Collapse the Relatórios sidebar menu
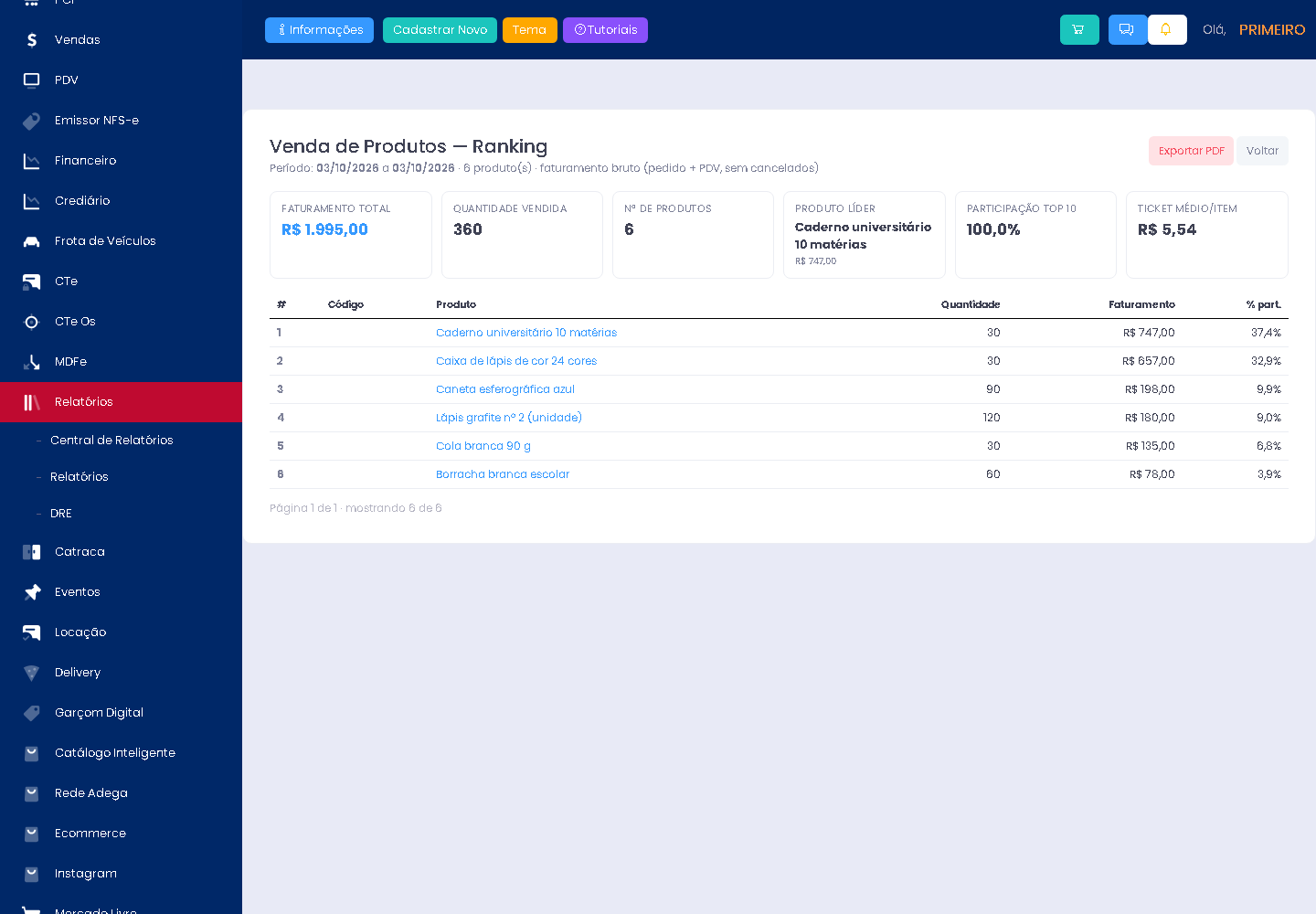 click(121, 402)
